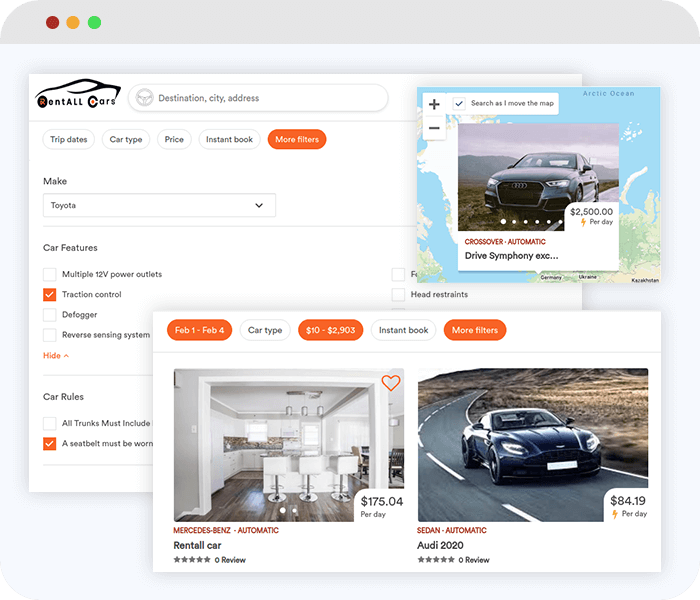Open the $10 - $2,903 price filter
The image size is (700, 600).
point(331,330)
